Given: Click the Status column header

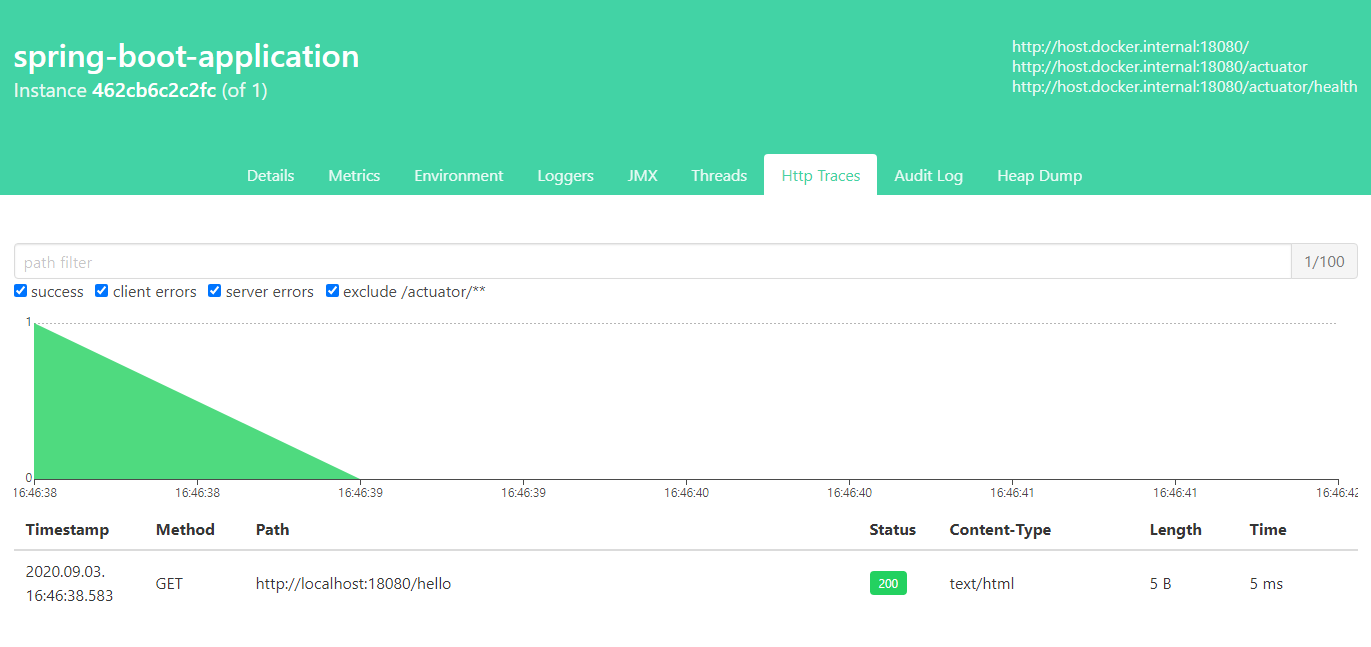Looking at the screenshot, I should pos(893,530).
